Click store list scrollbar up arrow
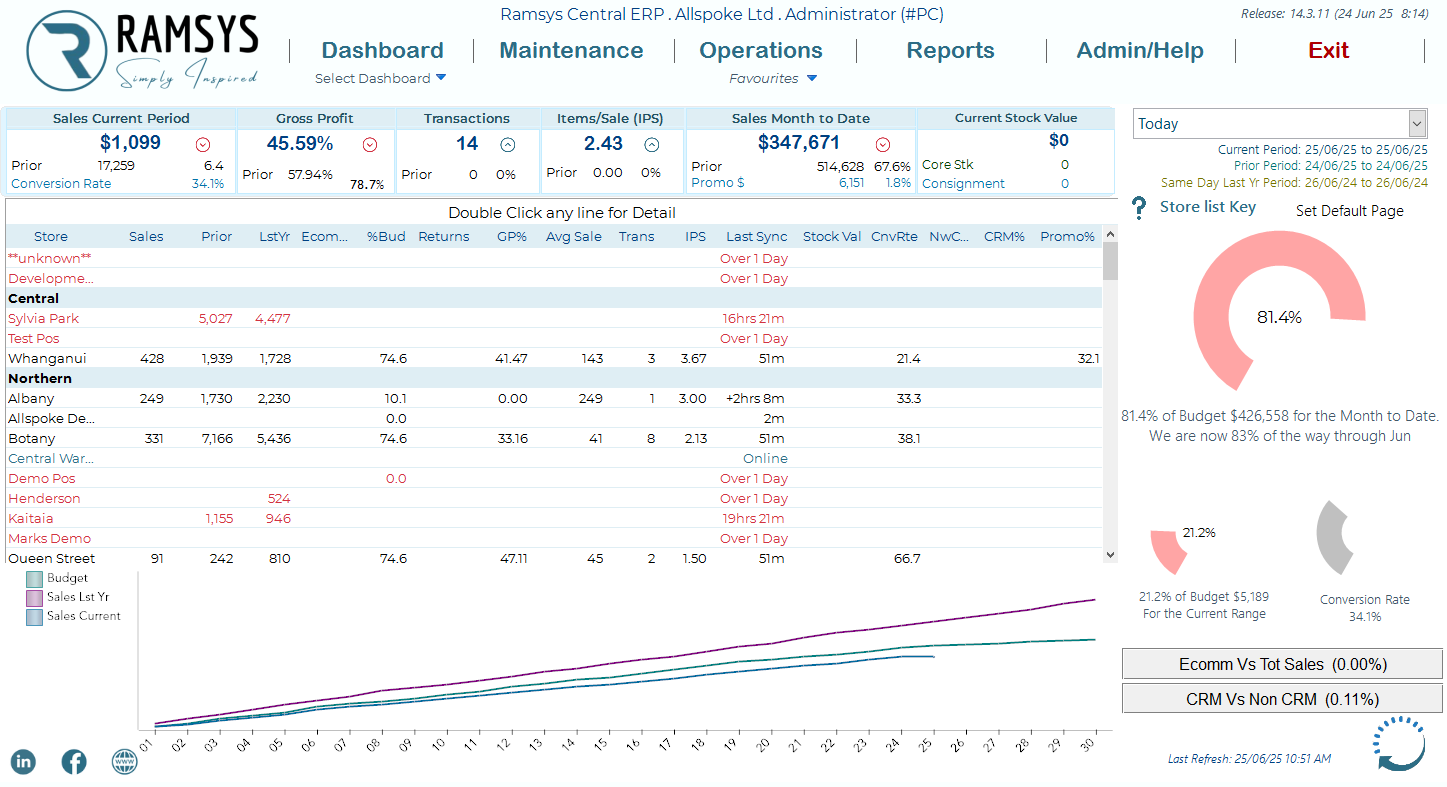 click(1110, 234)
